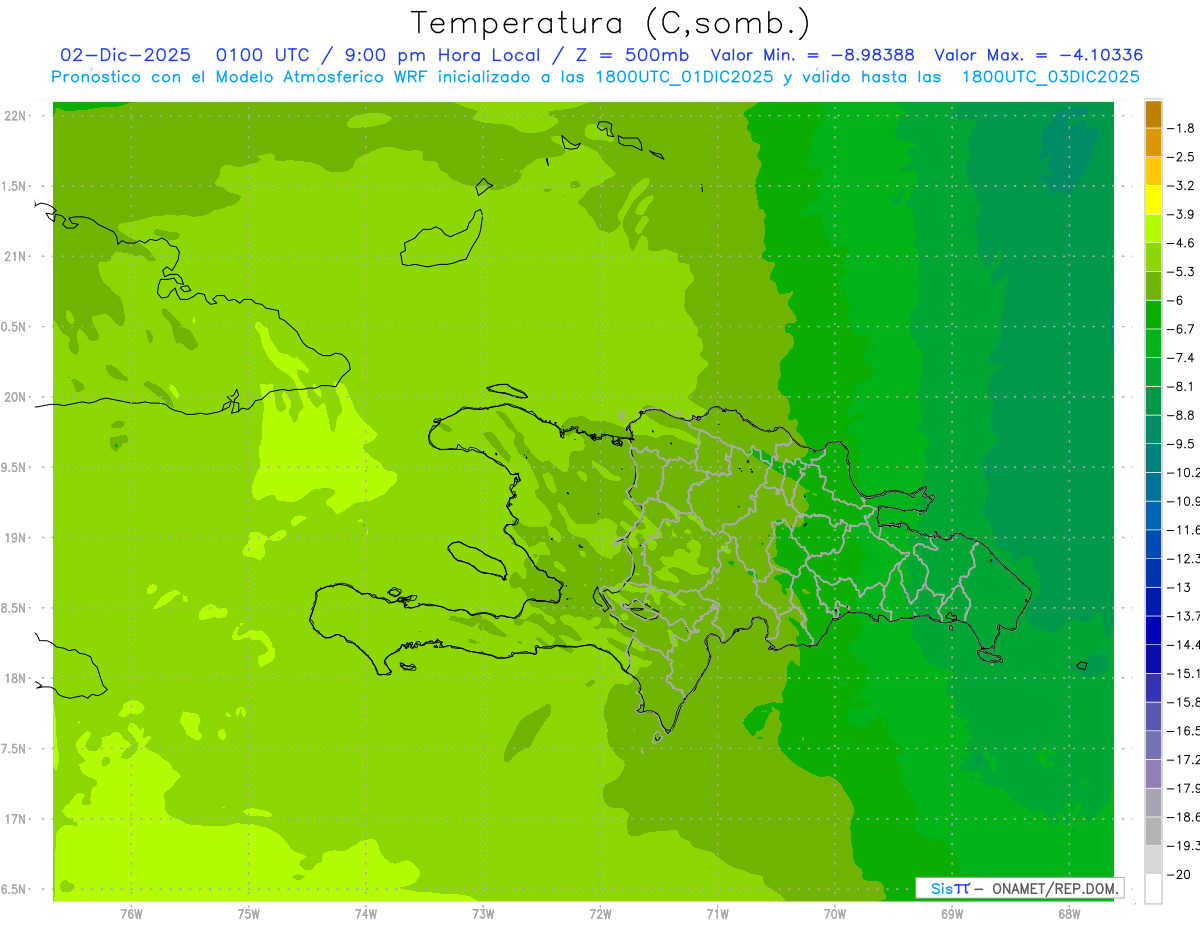
Task: Click the 72W longitude axis label
Action: tap(600, 914)
